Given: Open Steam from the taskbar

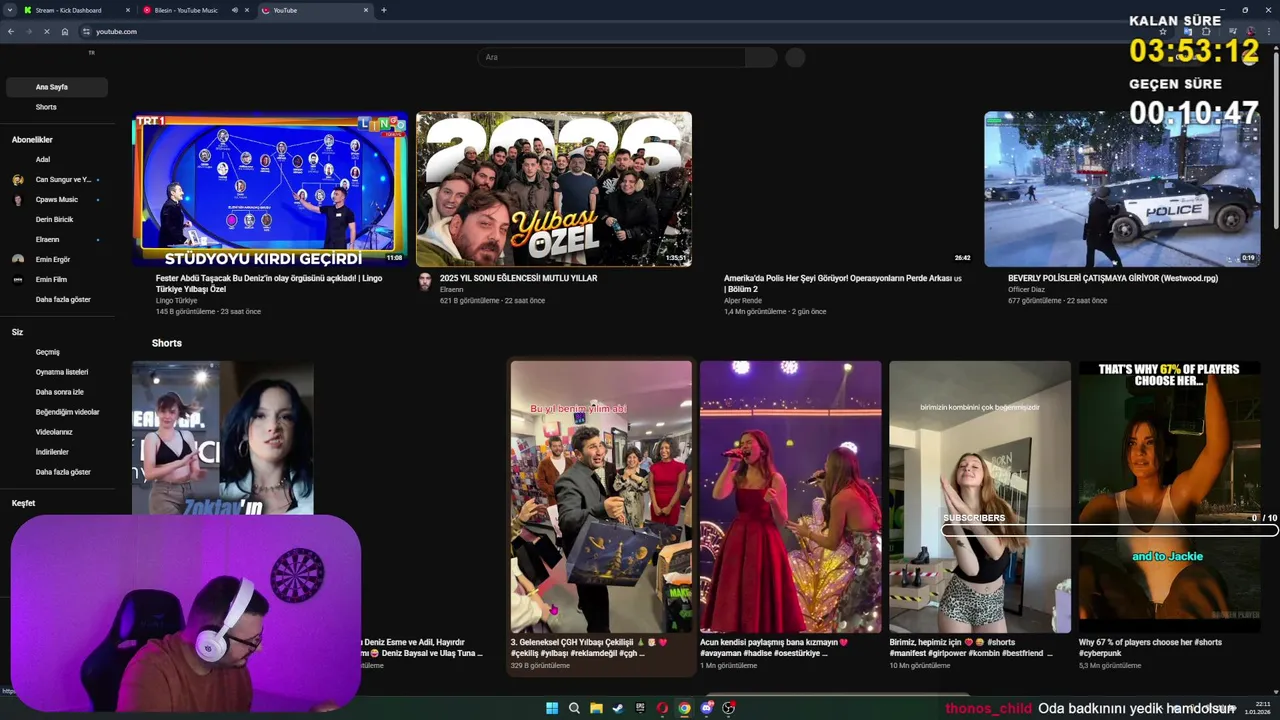Looking at the screenshot, I should 618,708.
